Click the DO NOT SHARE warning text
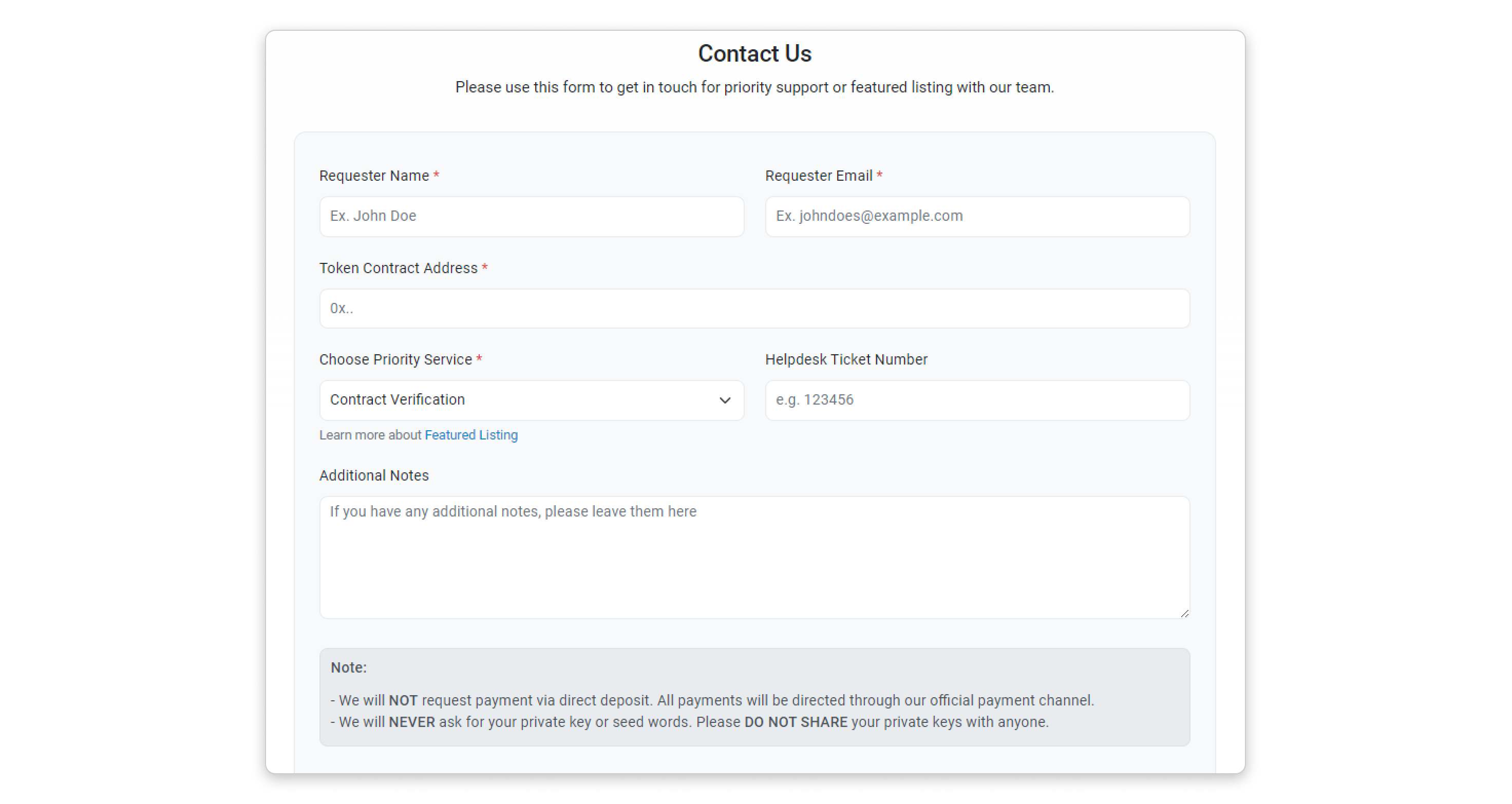Viewport: 1512px width, 804px height. [x=796, y=722]
